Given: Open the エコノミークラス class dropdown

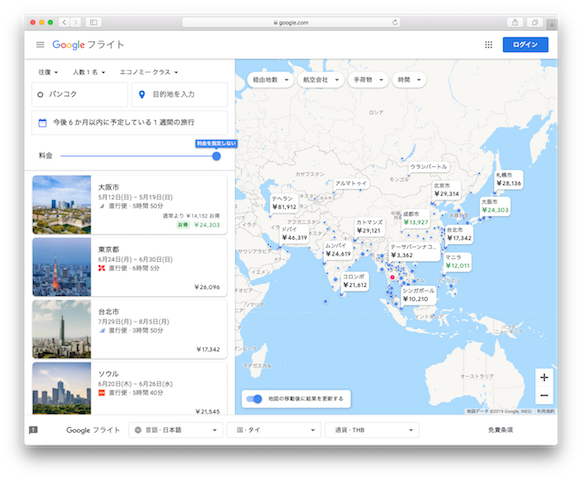Looking at the screenshot, I should [x=149, y=72].
